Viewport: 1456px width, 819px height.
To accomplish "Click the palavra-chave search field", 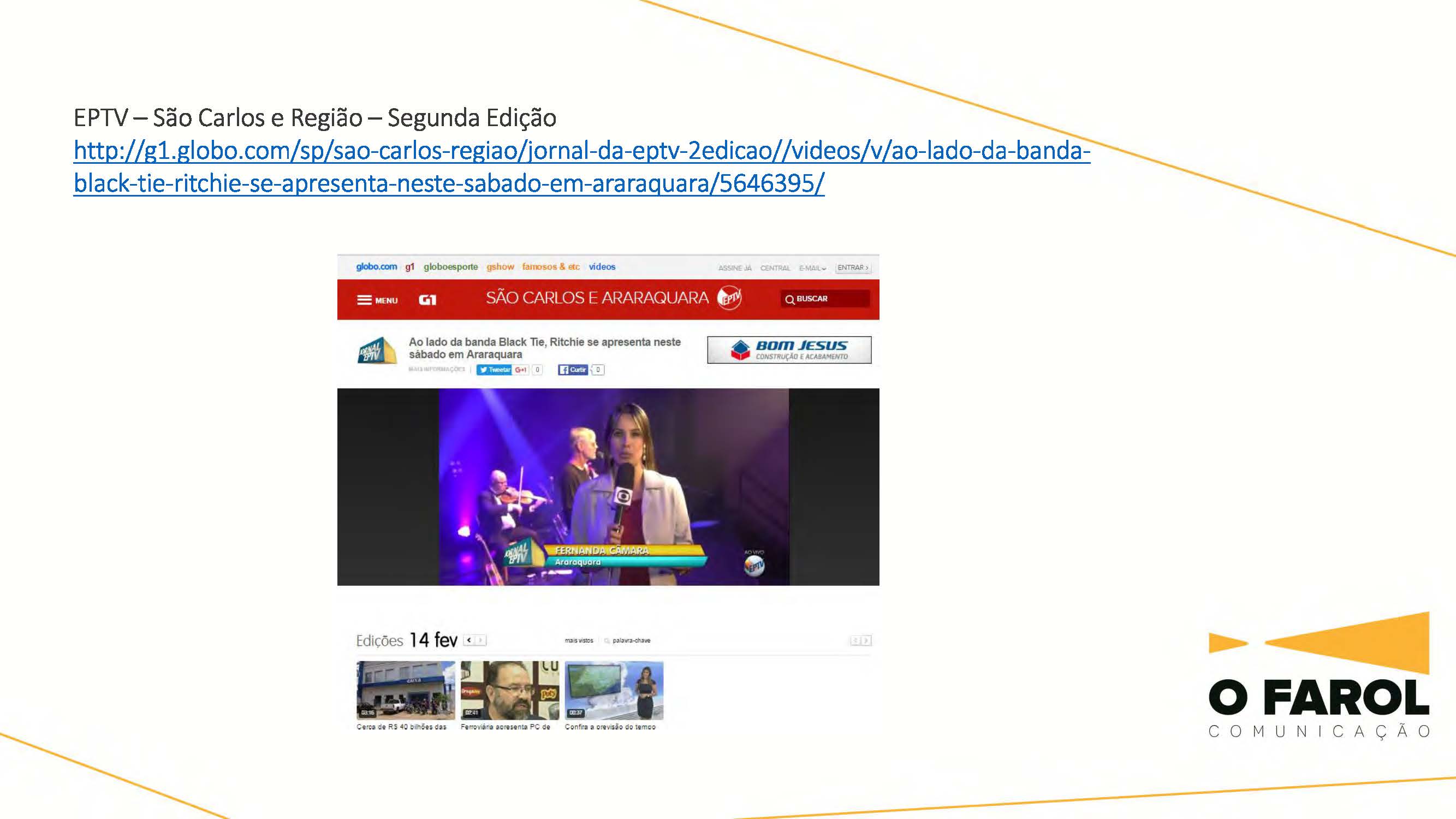I will pos(631,640).
